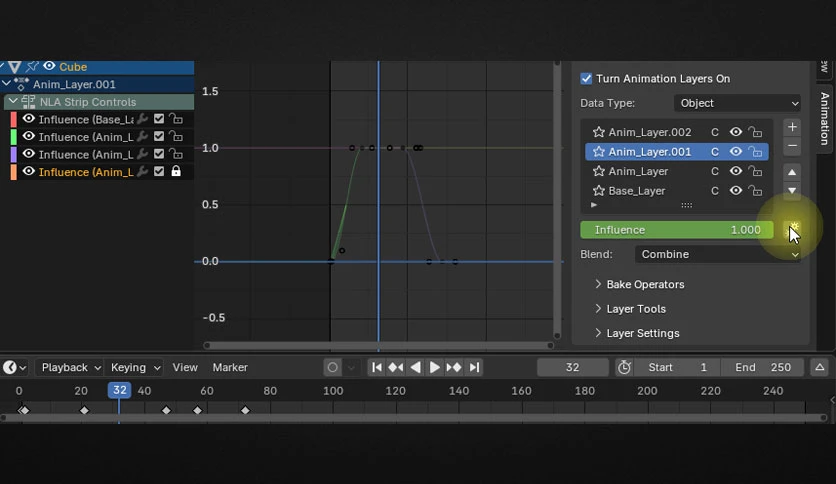Hide the red Influence (Base_La) curve

(x=29, y=119)
